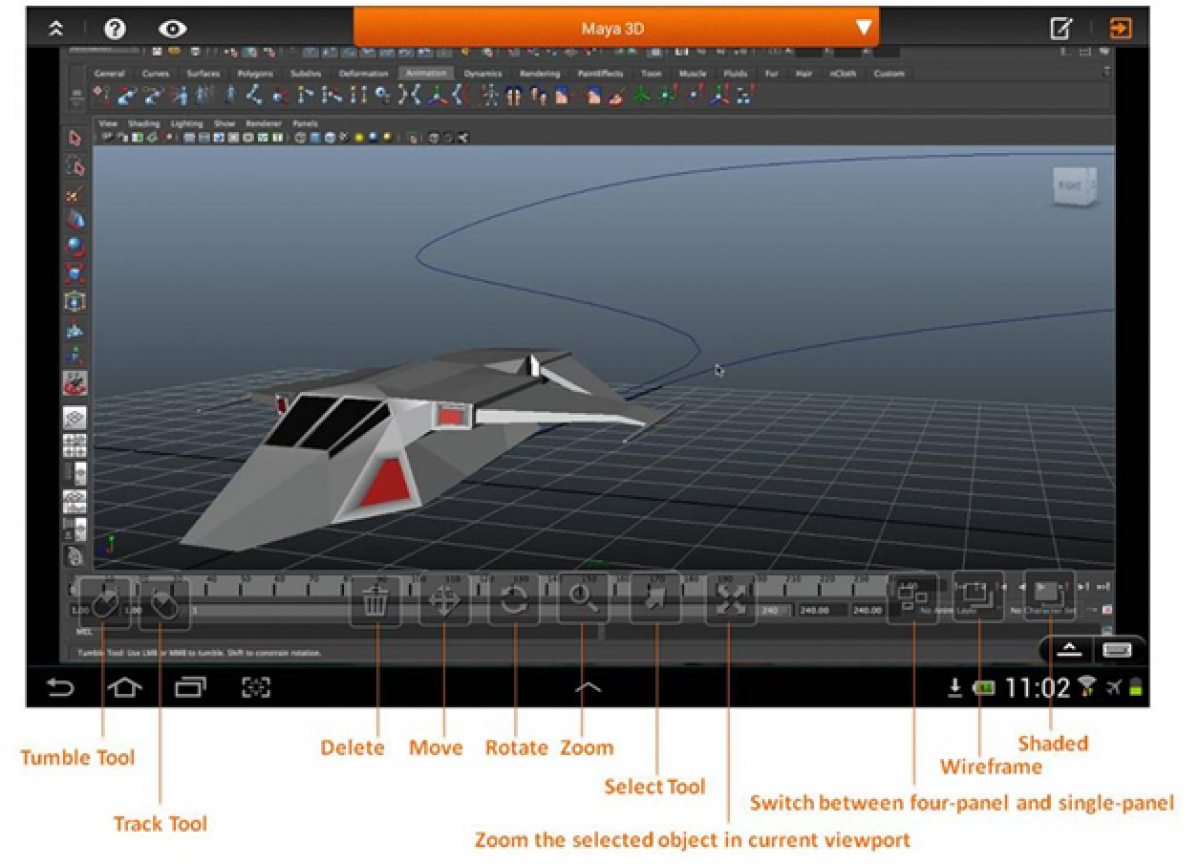The height and width of the screenshot is (866, 1200).
Task: Zoom the selected object in current viewport
Action: coord(729,600)
